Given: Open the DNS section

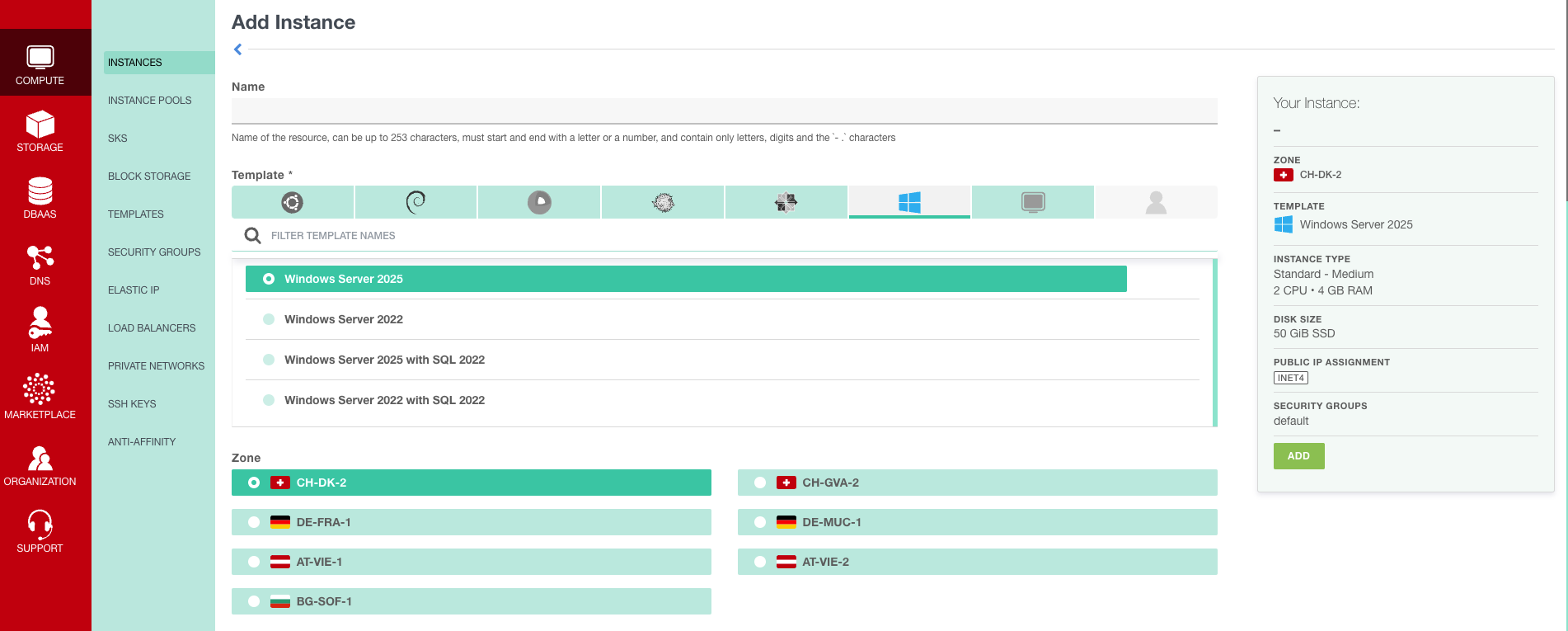Looking at the screenshot, I should point(40,264).
